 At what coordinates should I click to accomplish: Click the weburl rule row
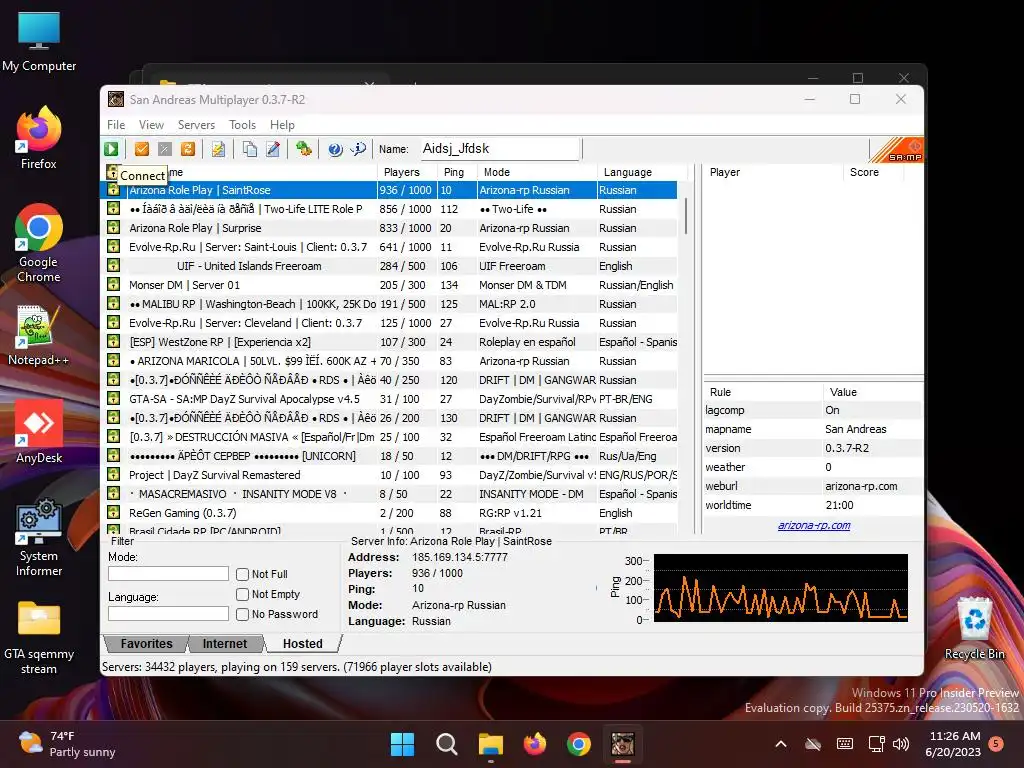click(x=813, y=487)
